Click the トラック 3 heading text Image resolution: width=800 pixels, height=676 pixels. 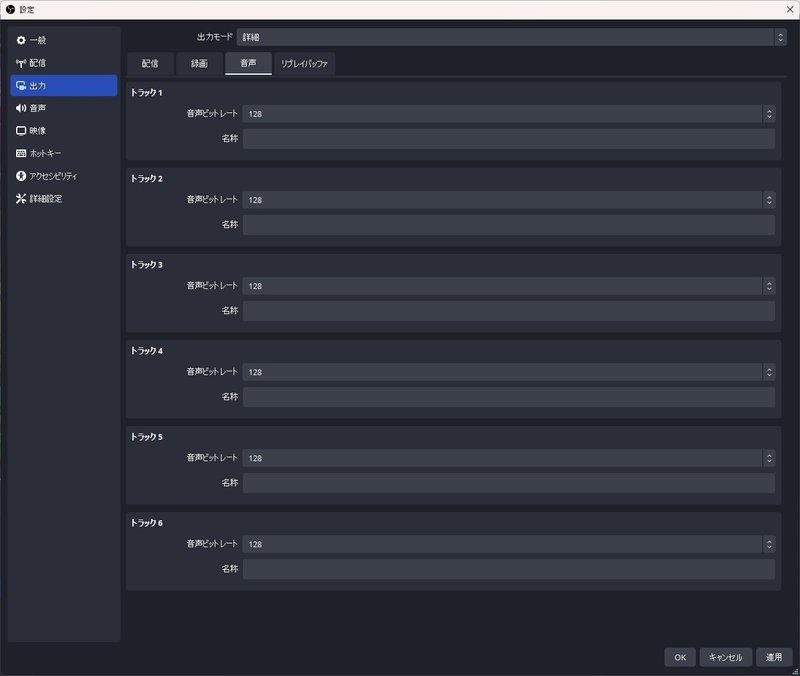(146, 265)
